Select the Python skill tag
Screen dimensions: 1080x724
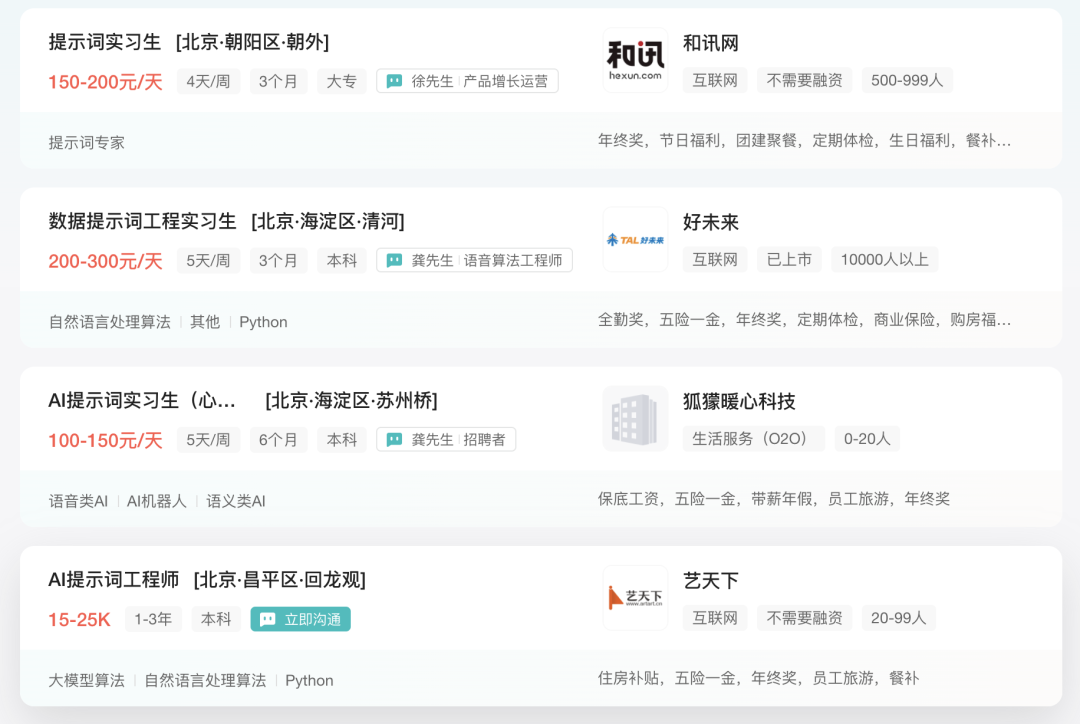(x=263, y=321)
